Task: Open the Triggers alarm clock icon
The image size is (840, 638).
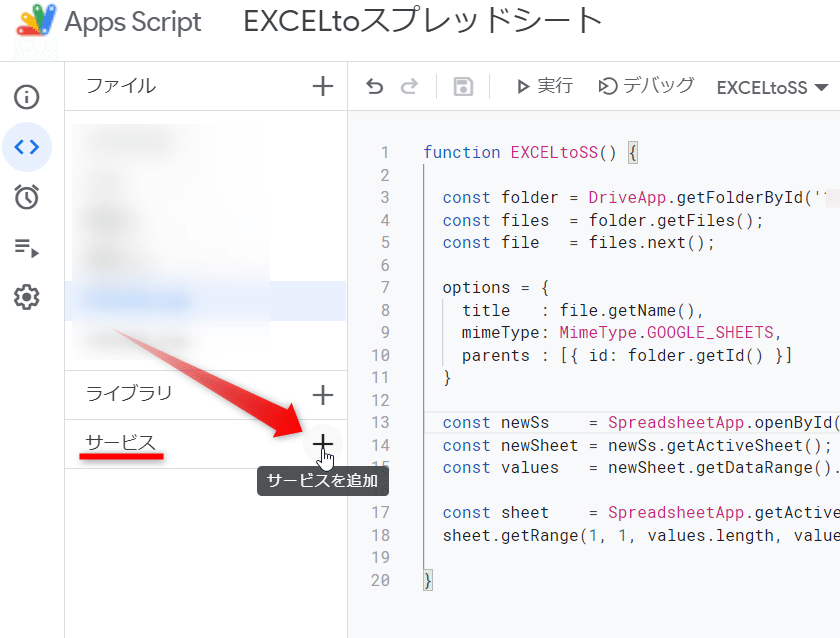Action: 26,197
